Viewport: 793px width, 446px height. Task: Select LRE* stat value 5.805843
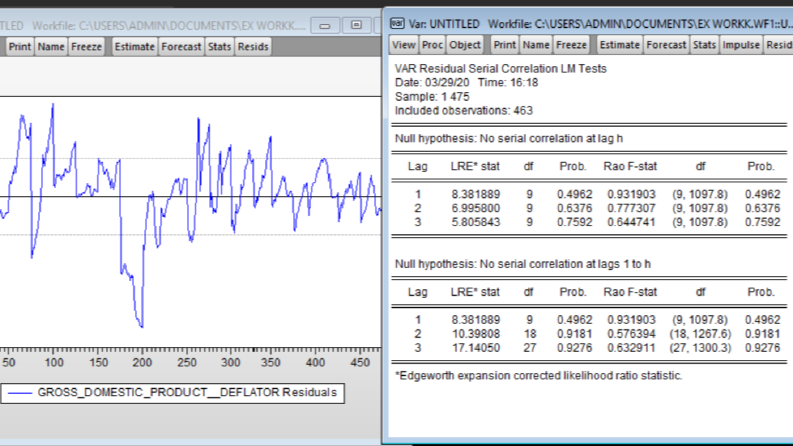(475, 222)
